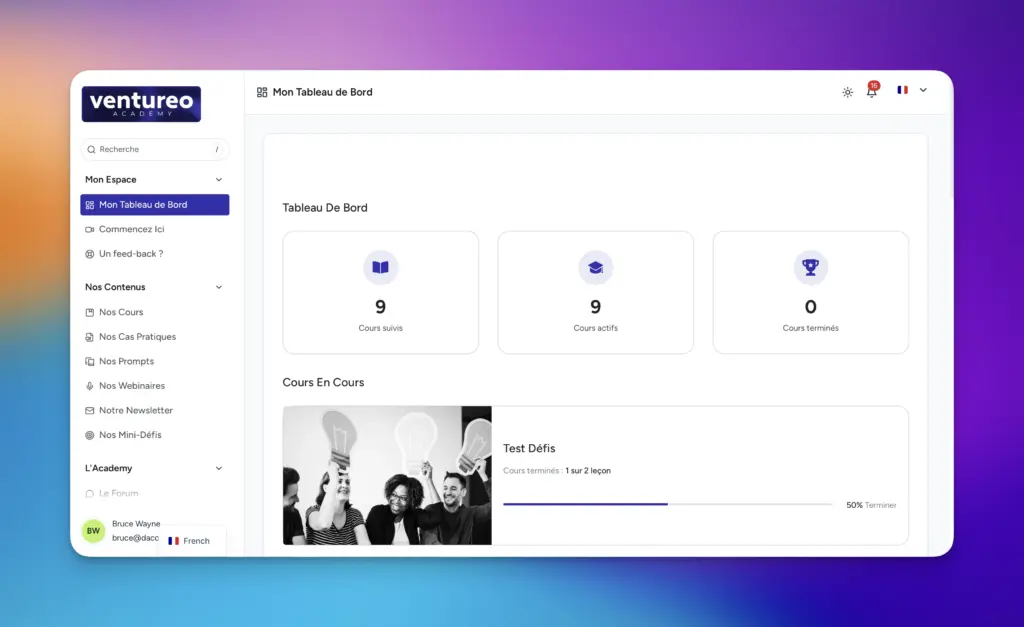The width and height of the screenshot is (1024, 627).
Task: Collapse the Nos Contenus section
Action: (219, 287)
